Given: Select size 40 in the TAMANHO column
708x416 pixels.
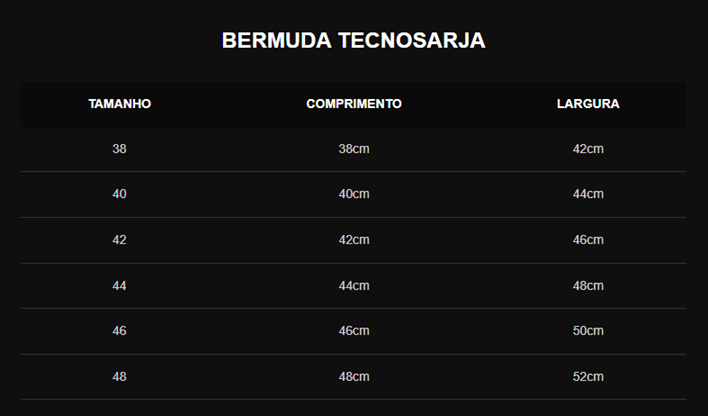Looking at the screenshot, I should [x=120, y=194].
